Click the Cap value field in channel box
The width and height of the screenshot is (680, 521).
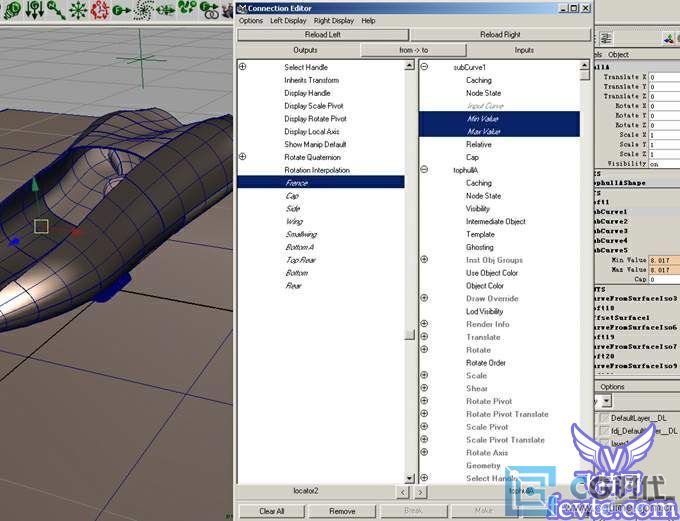[664, 279]
